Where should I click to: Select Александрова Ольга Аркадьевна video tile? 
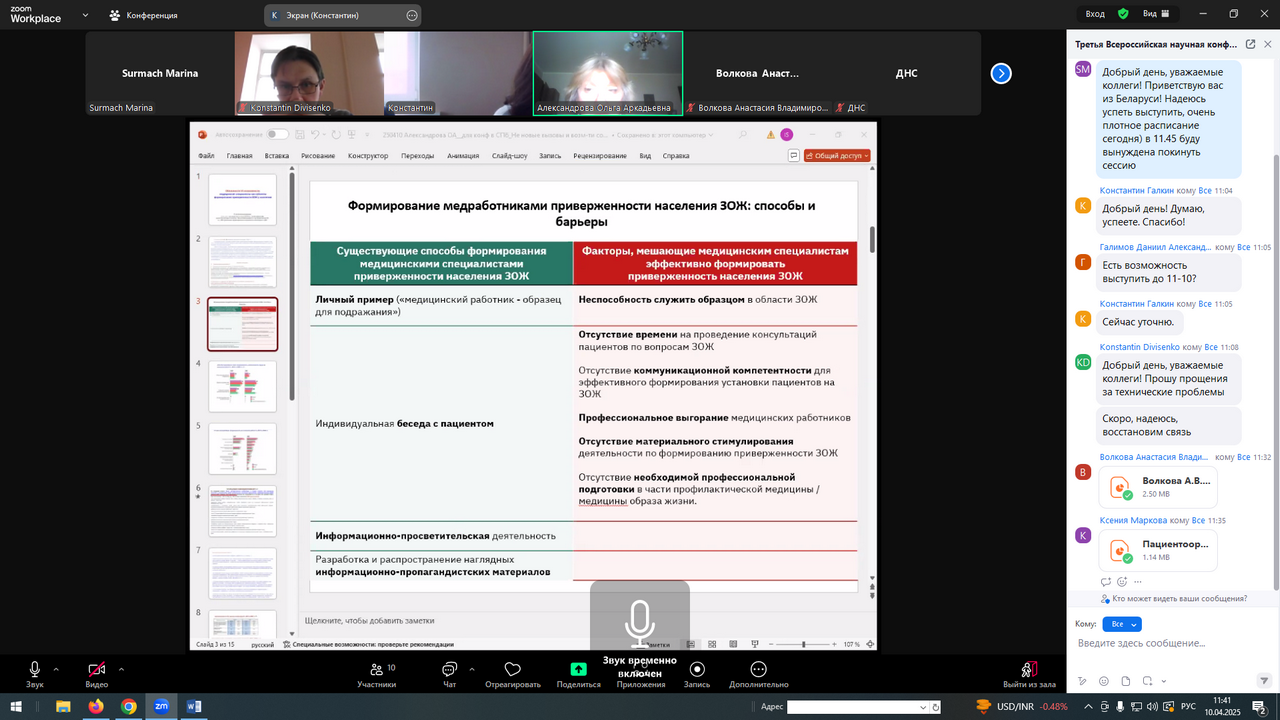608,73
